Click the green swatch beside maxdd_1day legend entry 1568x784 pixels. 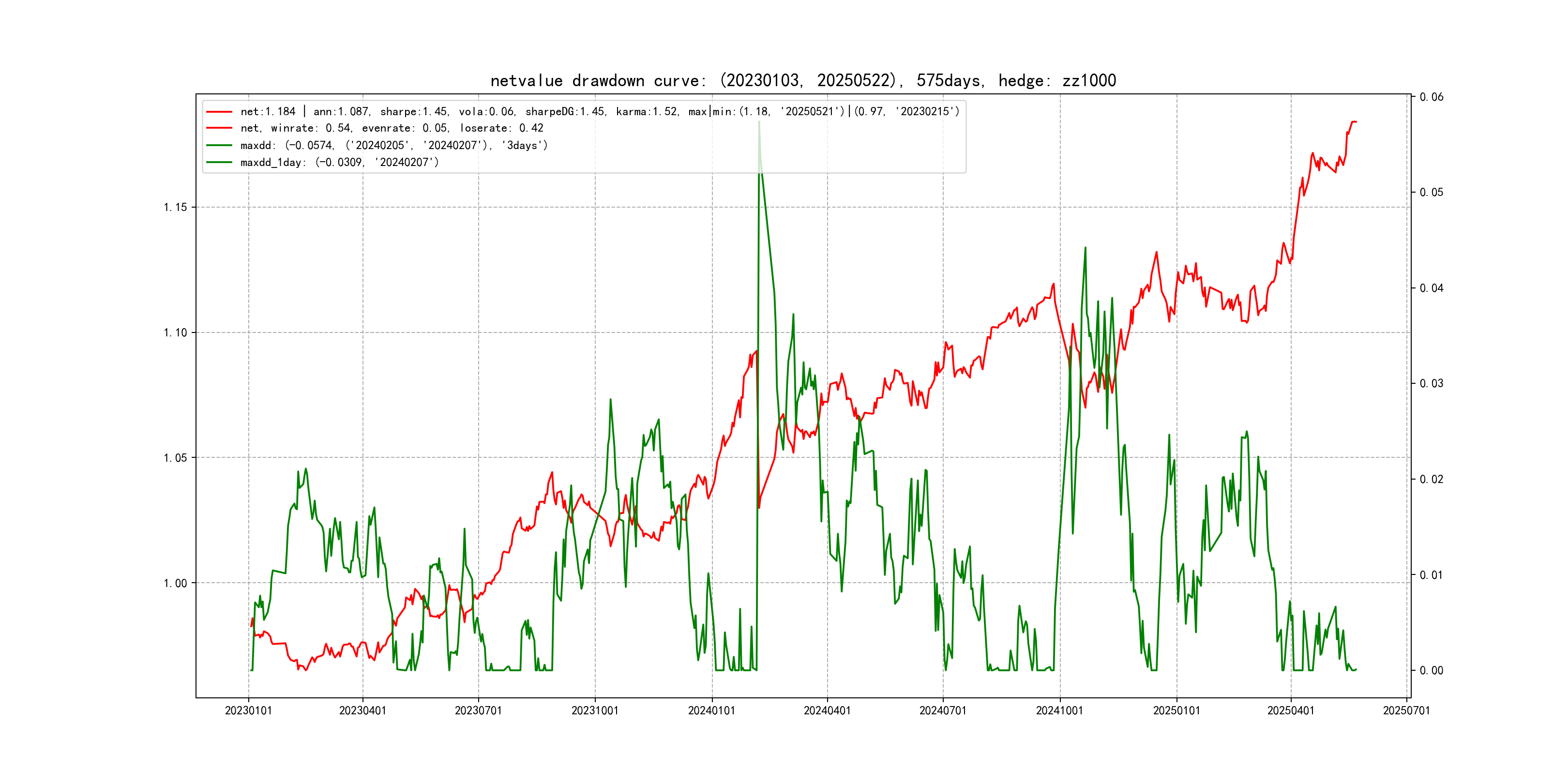pyautogui.click(x=219, y=163)
